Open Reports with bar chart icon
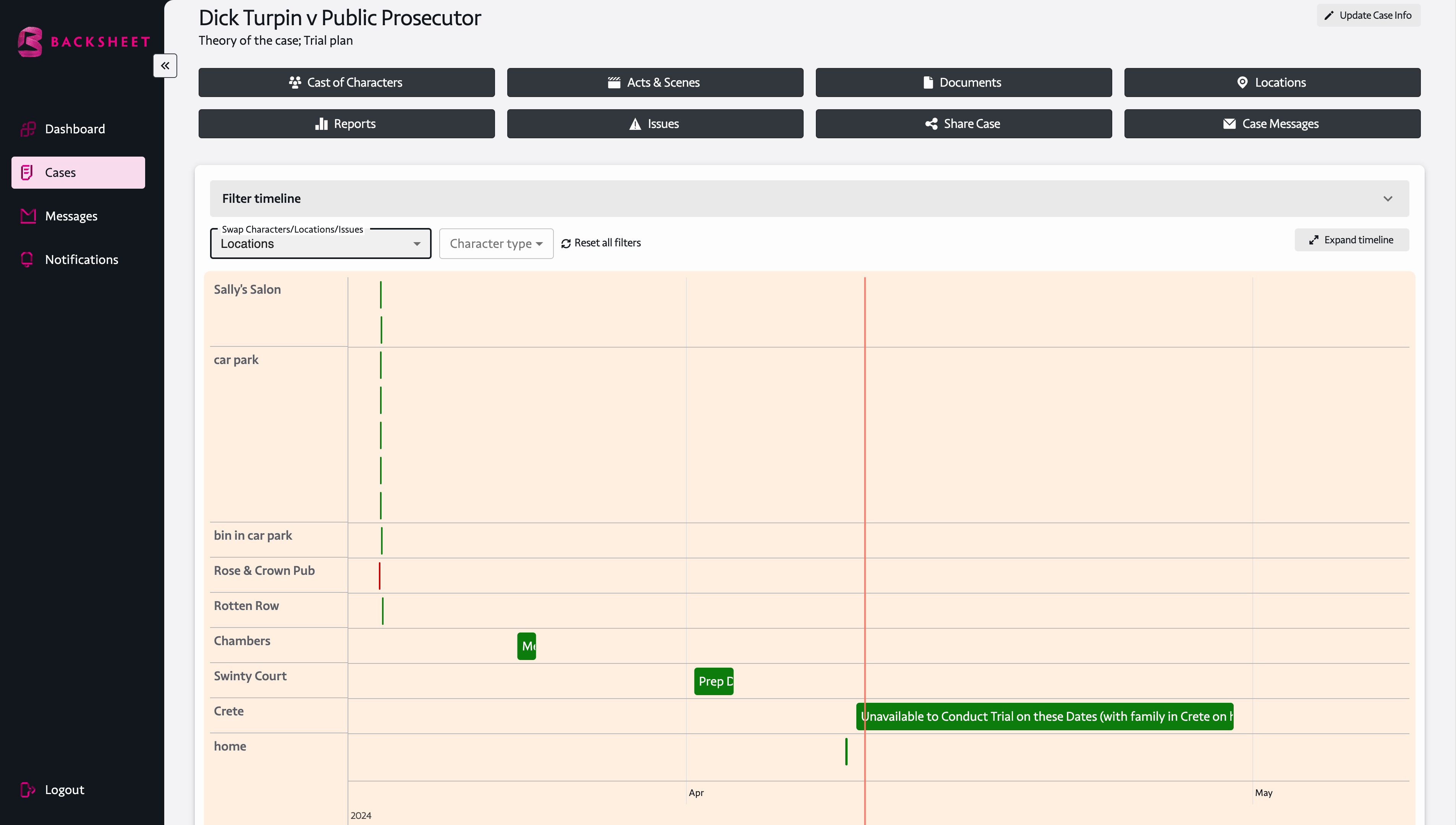Image resolution: width=1456 pixels, height=825 pixels. [346, 124]
